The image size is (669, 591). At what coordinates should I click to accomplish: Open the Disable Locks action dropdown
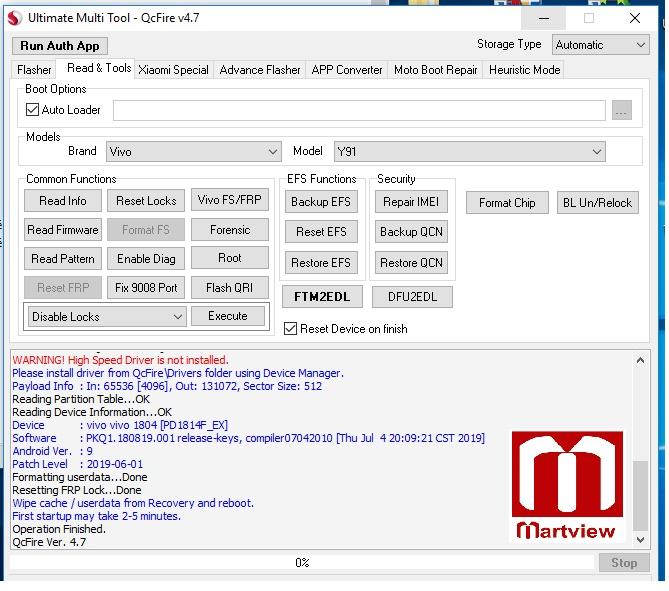[107, 317]
